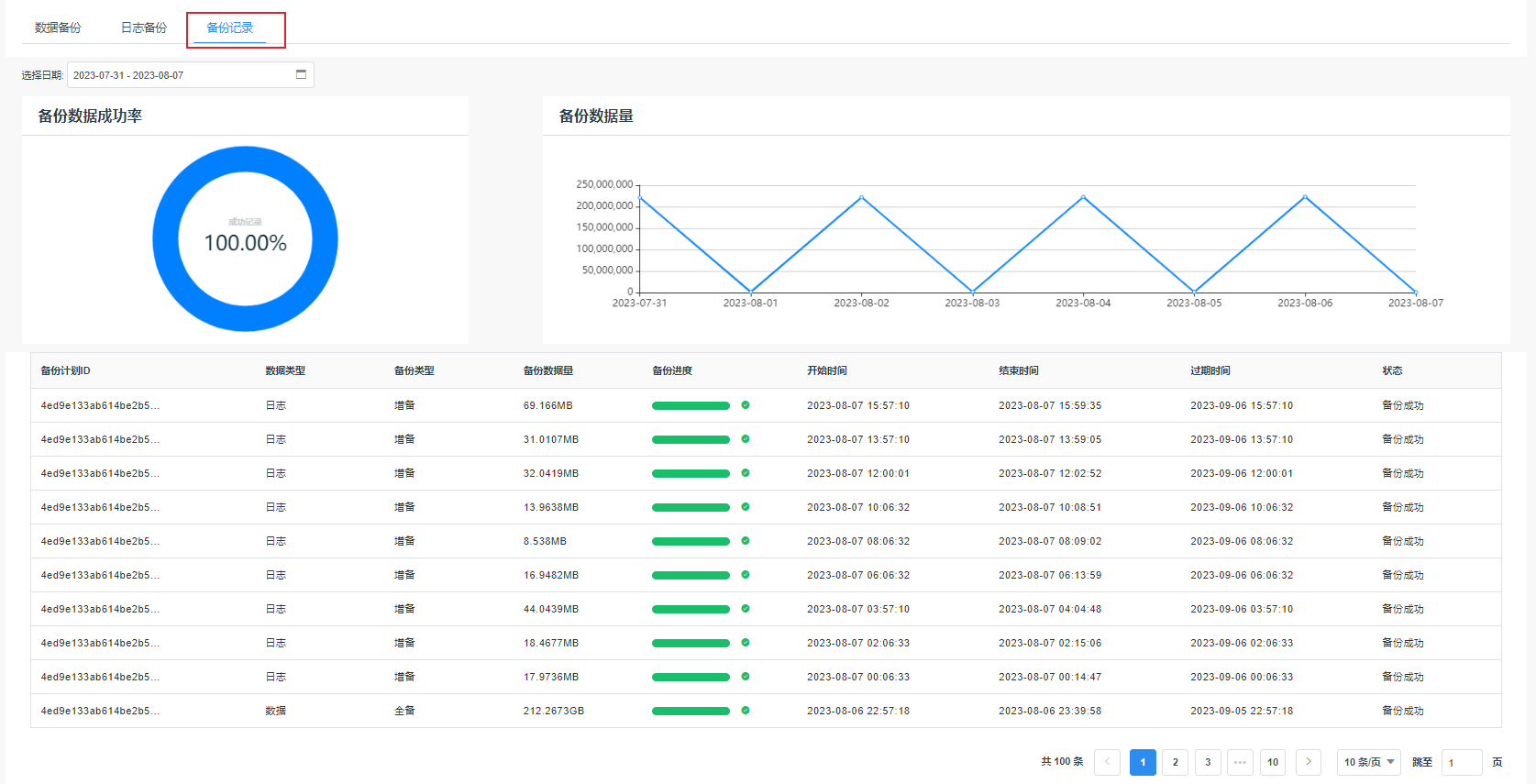Click the success check icon for 69.166MB row
The width and height of the screenshot is (1536, 784).
coord(746,404)
